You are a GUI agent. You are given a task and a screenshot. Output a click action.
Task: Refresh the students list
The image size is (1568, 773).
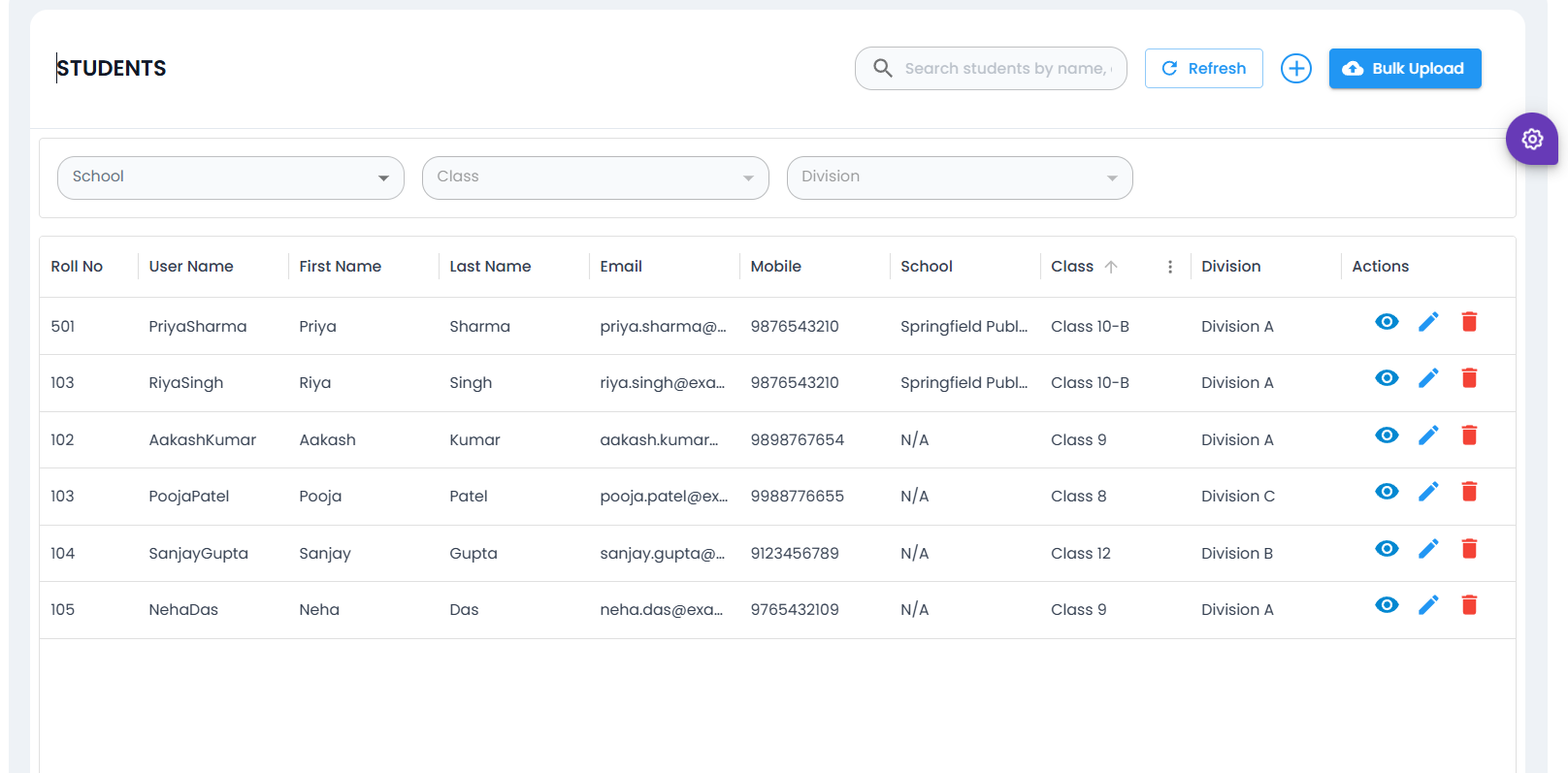[x=1204, y=69]
